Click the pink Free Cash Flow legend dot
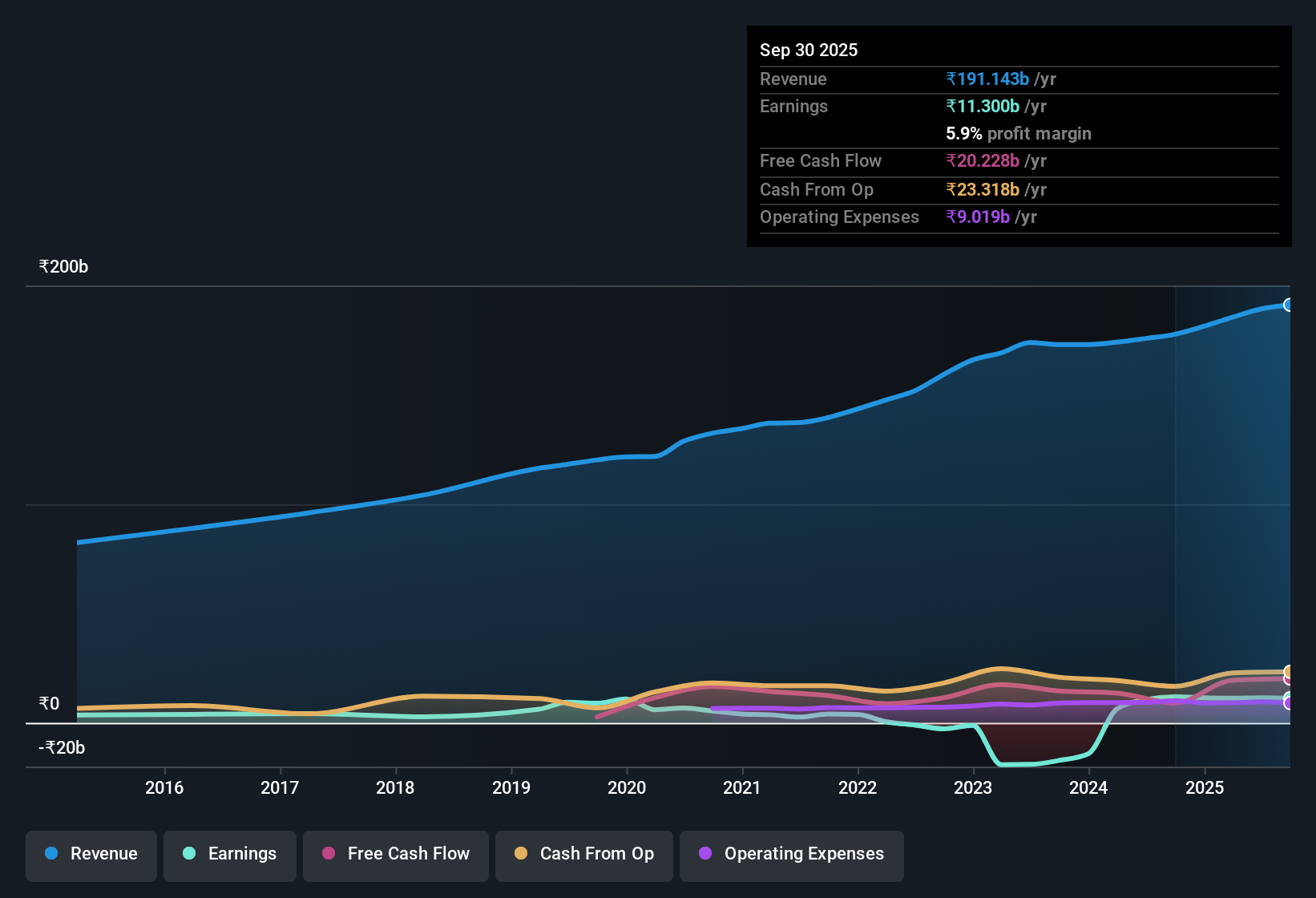Screen dimensions: 1316x898 [327, 854]
